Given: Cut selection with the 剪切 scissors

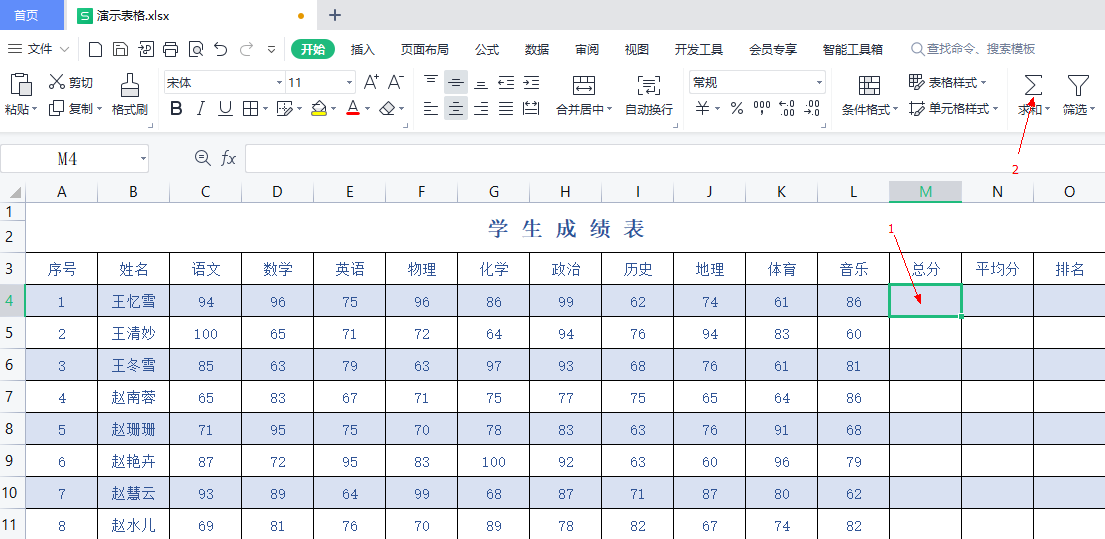Looking at the screenshot, I should (x=70, y=82).
